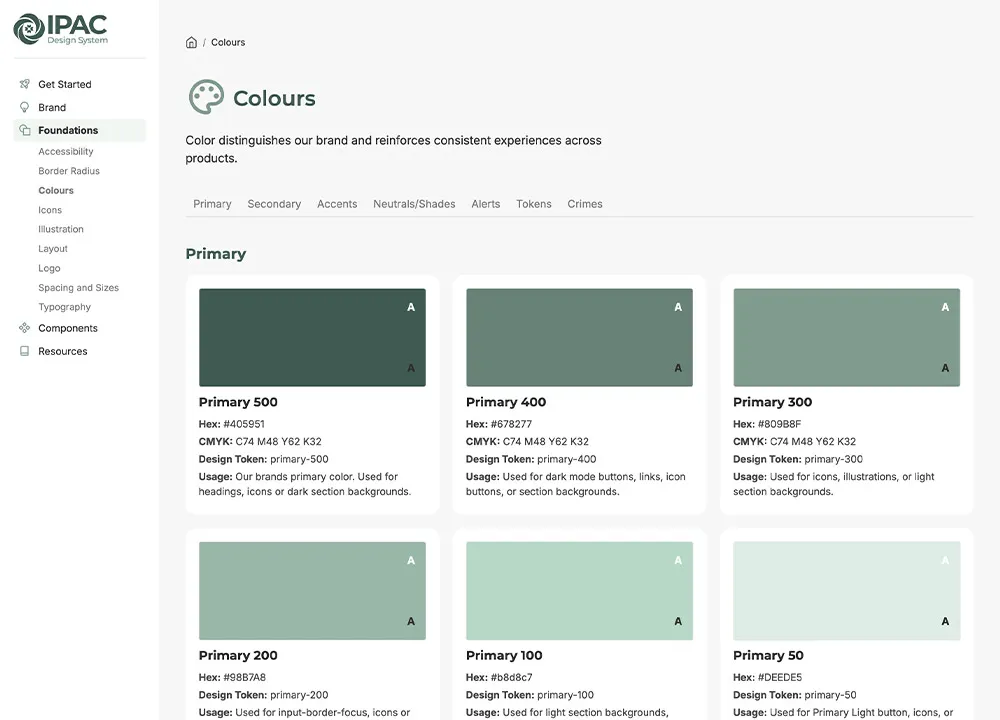
Task: Click the Primary 300 card title
Action: 772,402
